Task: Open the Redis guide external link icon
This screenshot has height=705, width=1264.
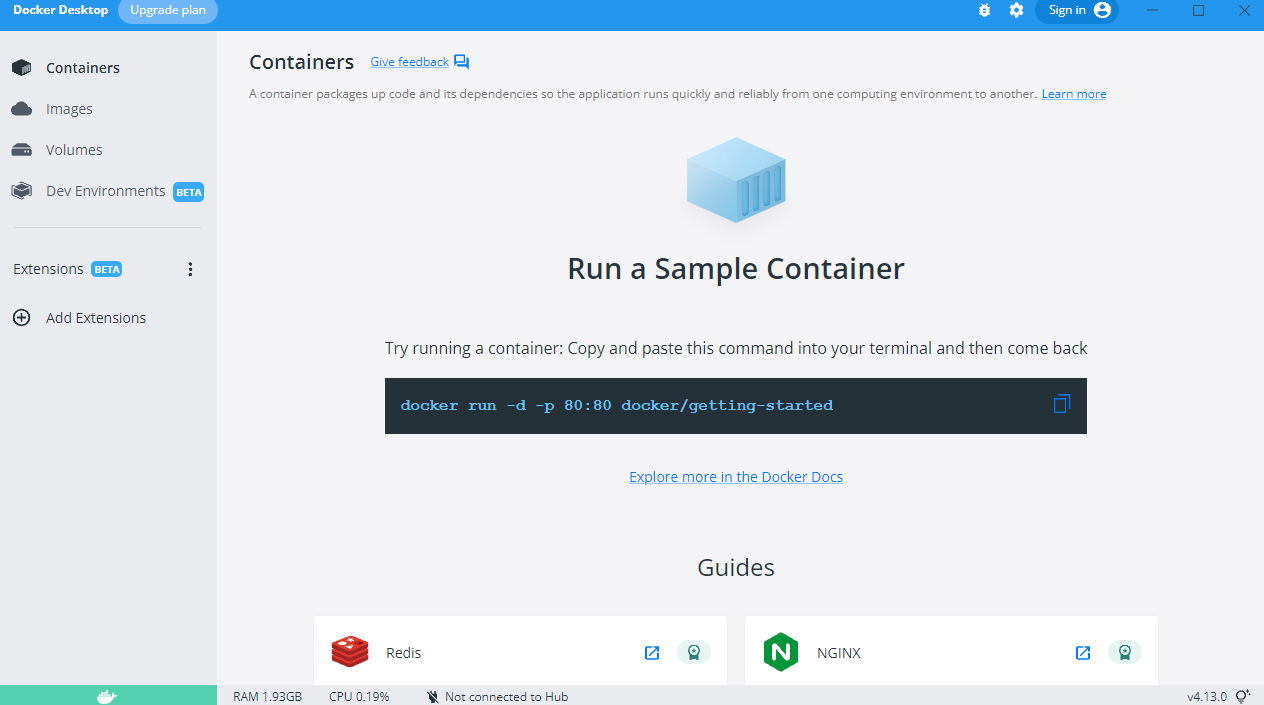Action: click(652, 653)
